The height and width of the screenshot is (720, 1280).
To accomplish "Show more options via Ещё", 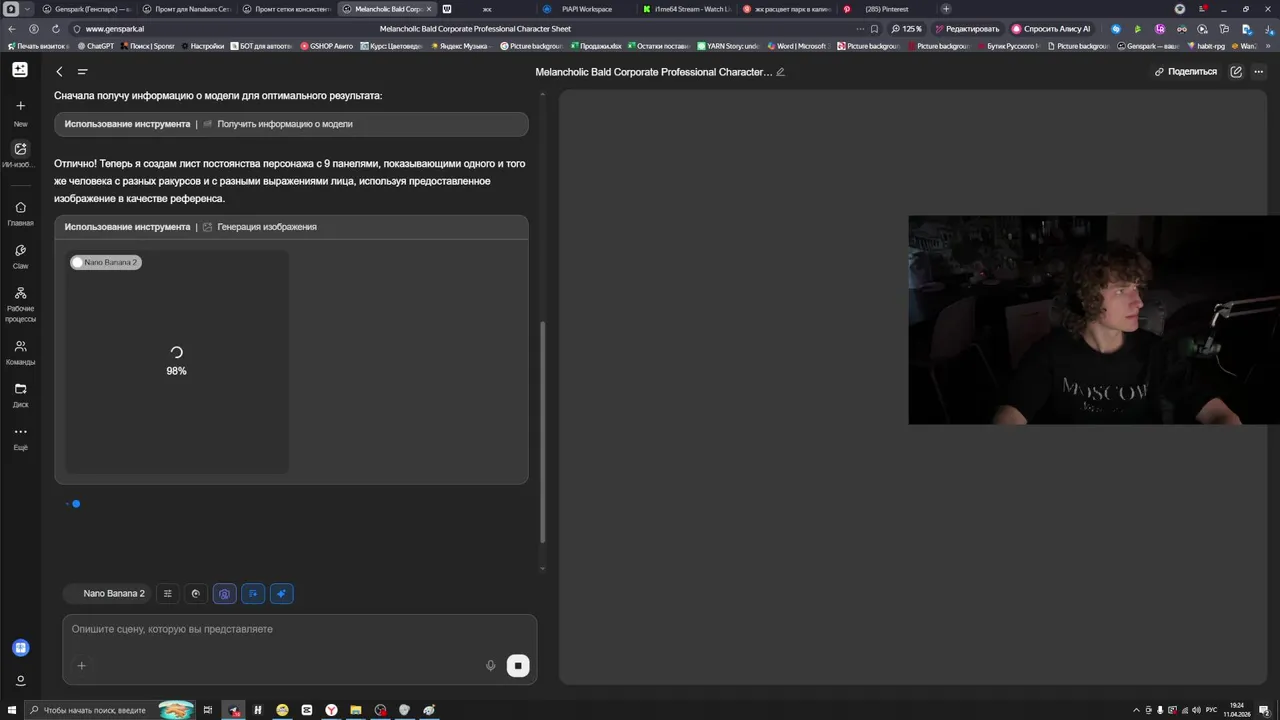I will 20,438.
